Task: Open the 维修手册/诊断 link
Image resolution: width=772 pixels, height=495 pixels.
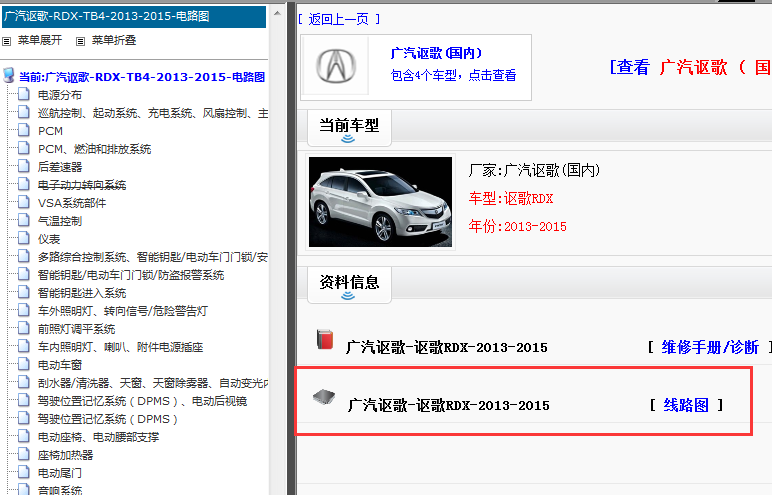Action: coord(710,347)
